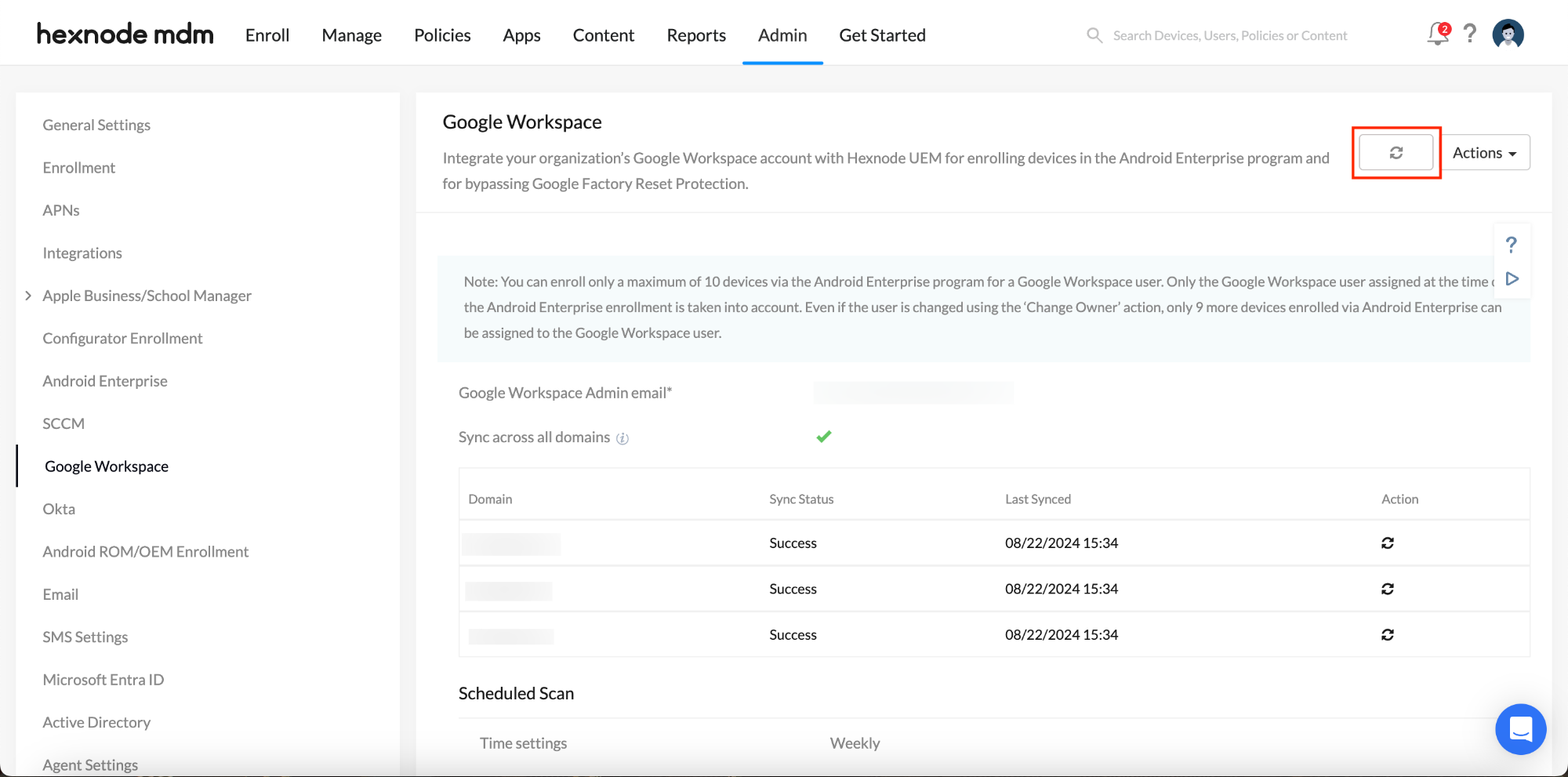The image size is (1568, 777).
Task: Open the Actions dropdown
Action: [1485, 152]
